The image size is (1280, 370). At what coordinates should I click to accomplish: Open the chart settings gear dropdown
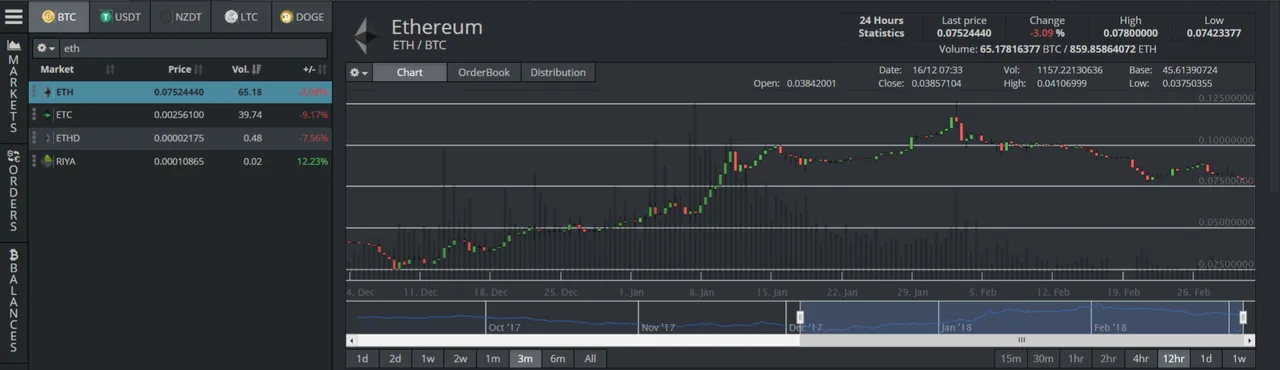pos(359,72)
